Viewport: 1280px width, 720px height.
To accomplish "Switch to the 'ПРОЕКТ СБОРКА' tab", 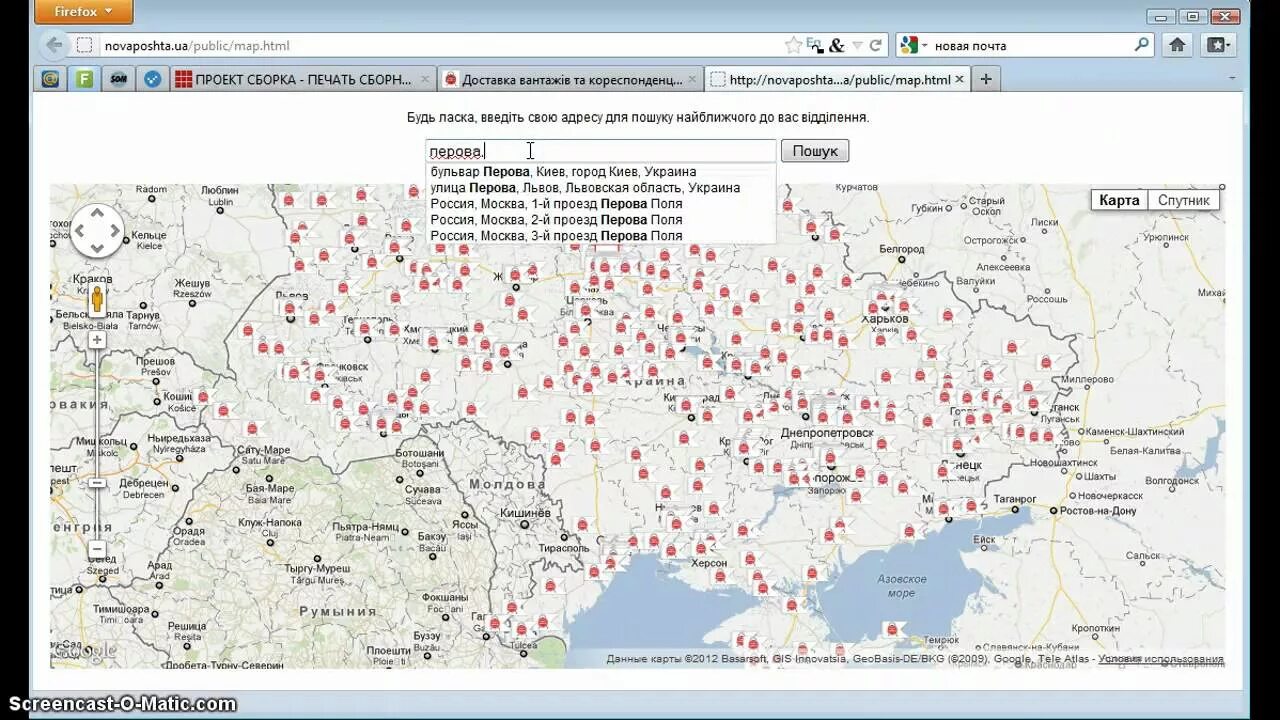I will [303, 79].
